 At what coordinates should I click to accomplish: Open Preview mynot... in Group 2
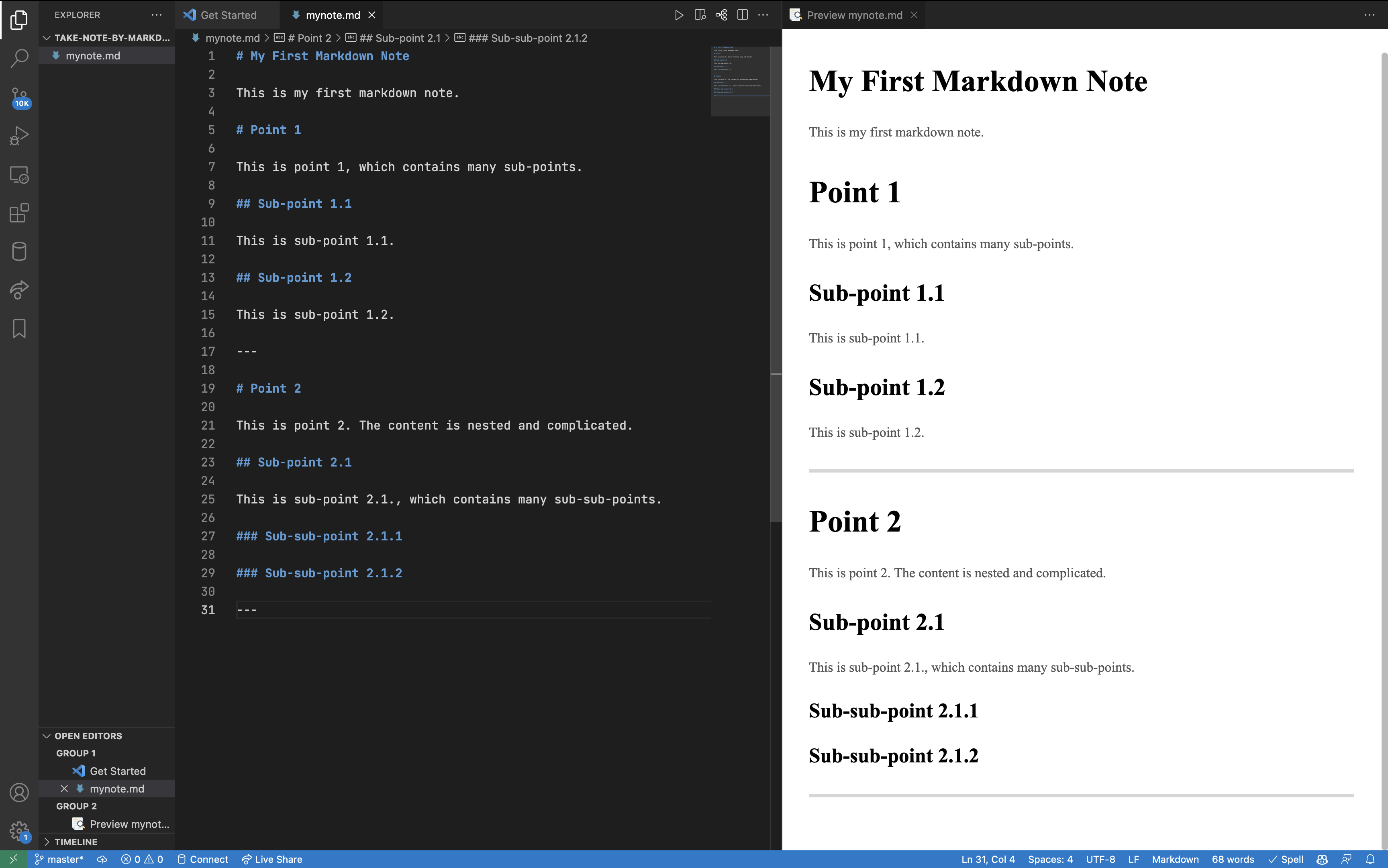coord(107,824)
